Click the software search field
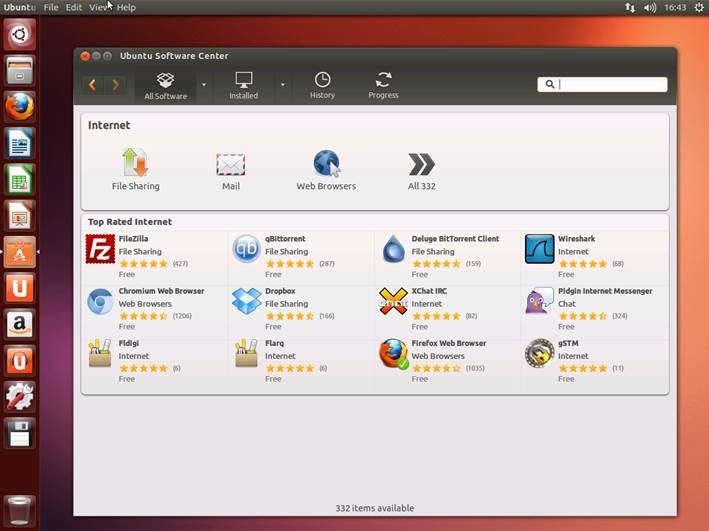The image size is (709, 531). click(602, 84)
